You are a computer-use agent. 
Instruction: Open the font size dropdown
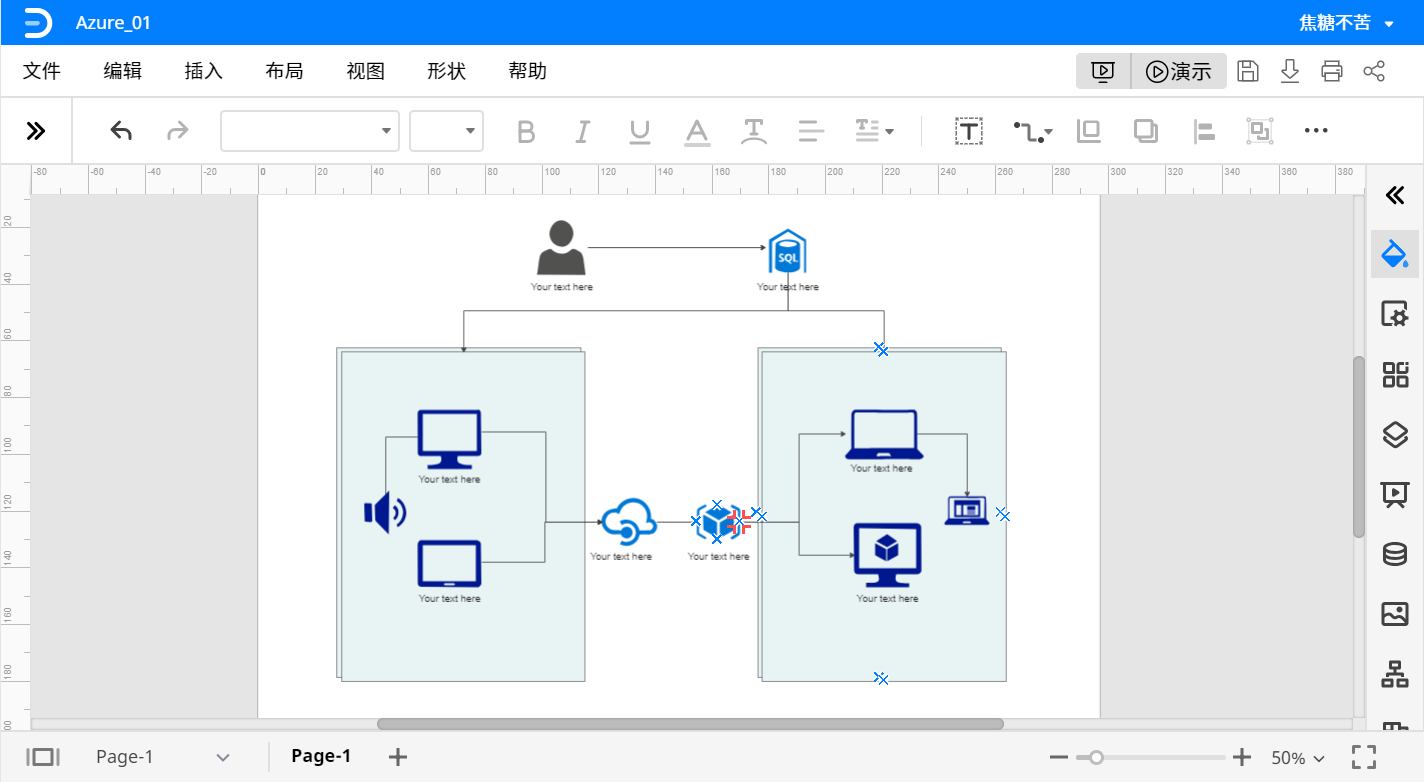446,131
